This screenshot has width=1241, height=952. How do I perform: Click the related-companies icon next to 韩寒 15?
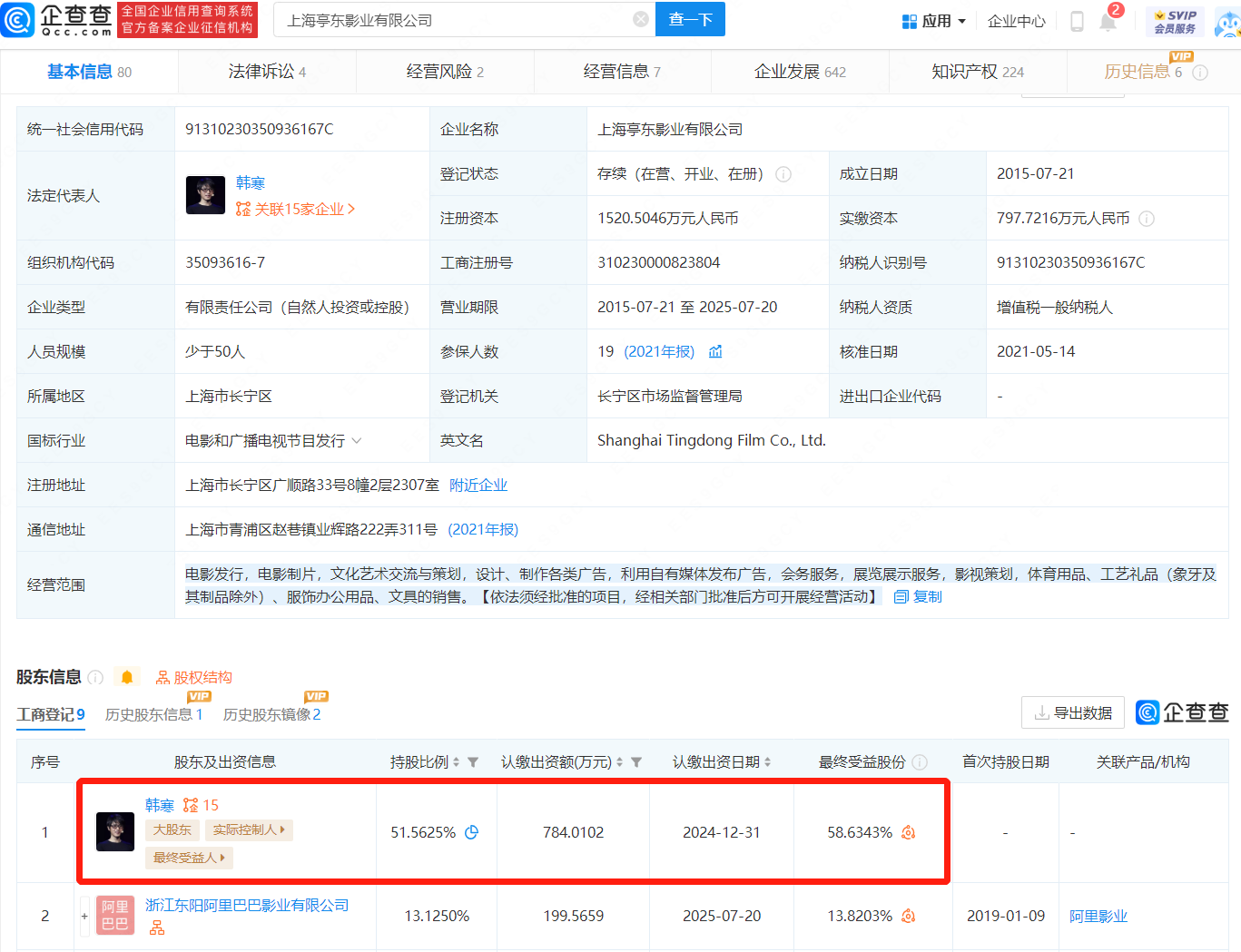coord(190,805)
